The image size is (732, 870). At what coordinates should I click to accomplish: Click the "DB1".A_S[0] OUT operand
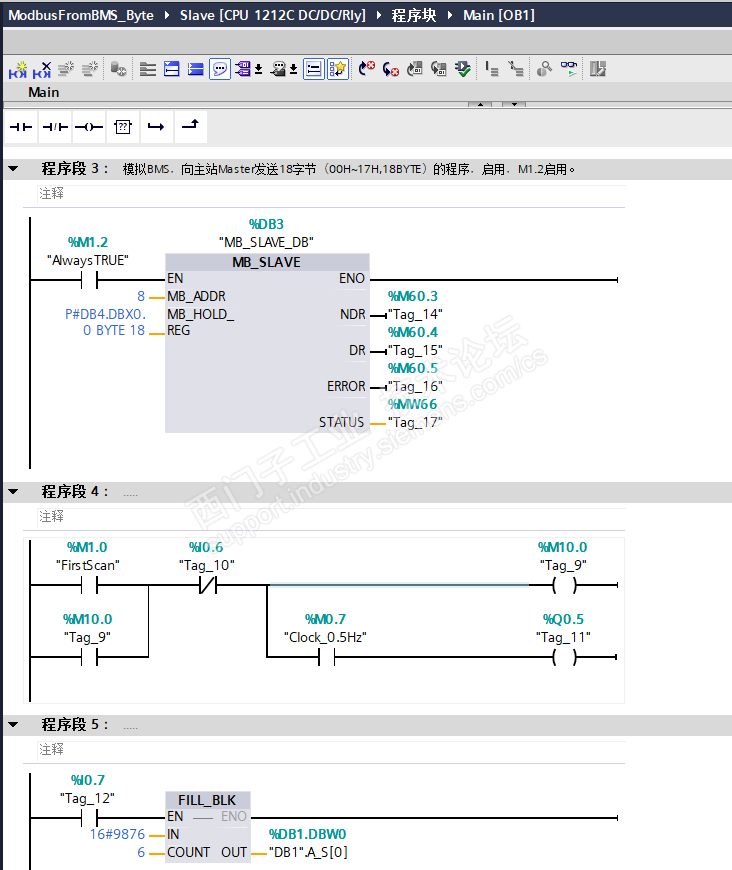coord(308,852)
